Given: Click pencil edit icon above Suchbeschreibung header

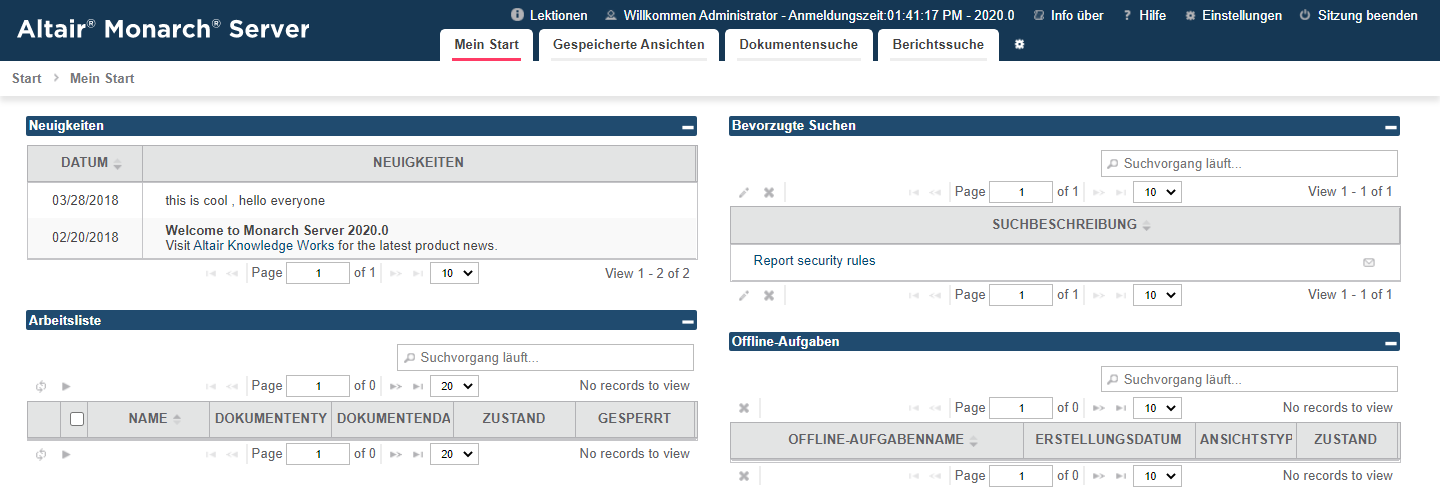Looking at the screenshot, I should tap(744, 192).
